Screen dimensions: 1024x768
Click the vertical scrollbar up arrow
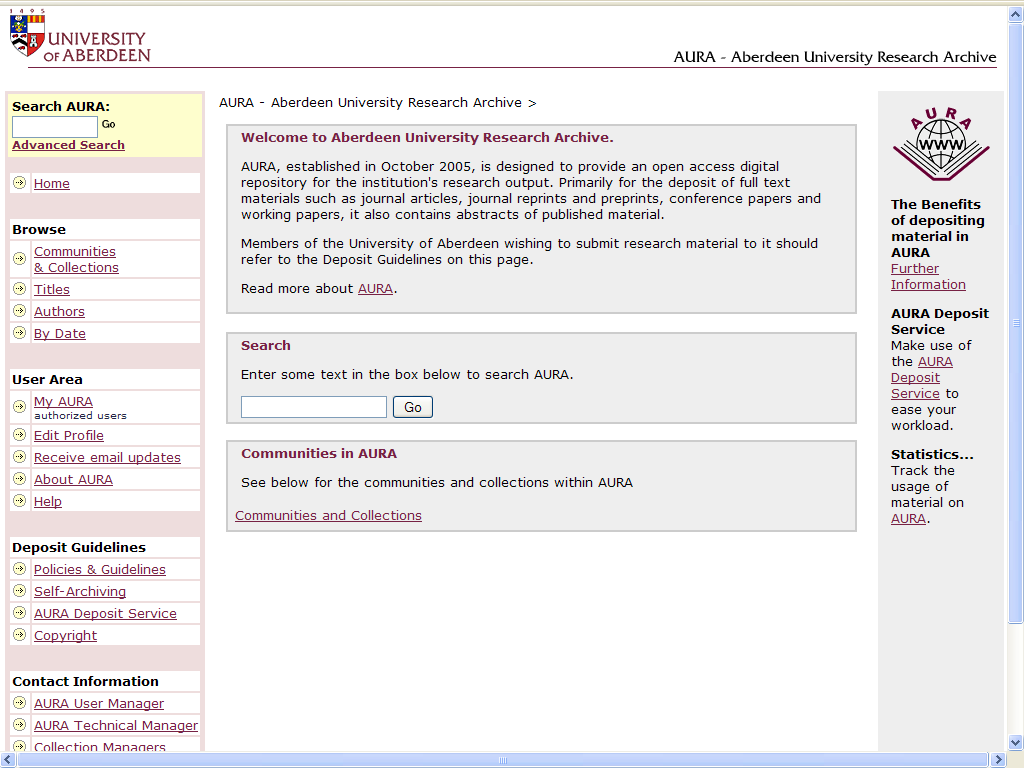pyautogui.click(x=1016, y=14)
